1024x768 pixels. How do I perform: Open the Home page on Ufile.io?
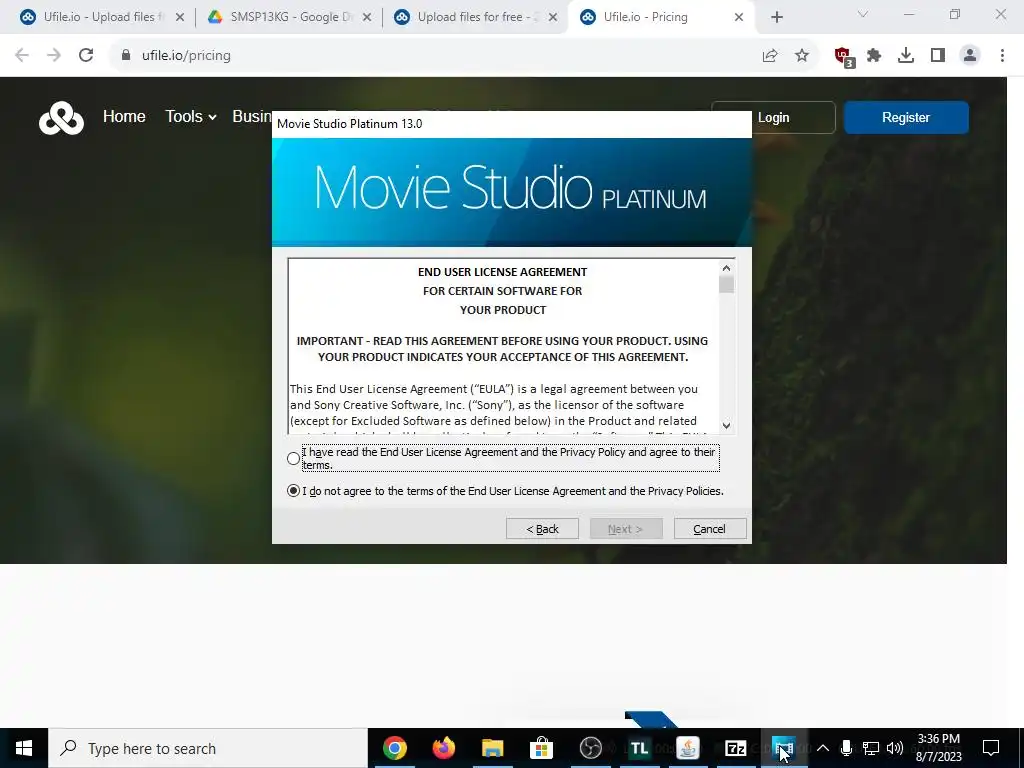point(124,117)
